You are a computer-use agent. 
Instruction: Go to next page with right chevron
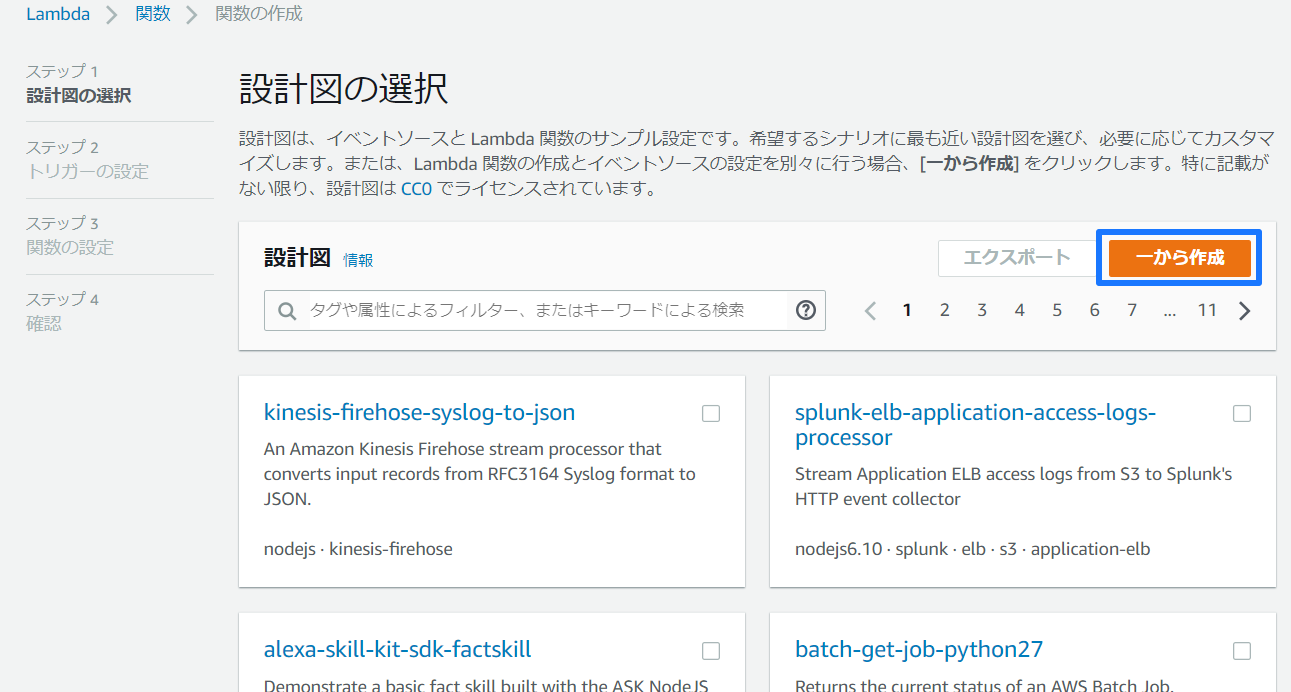1245,311
